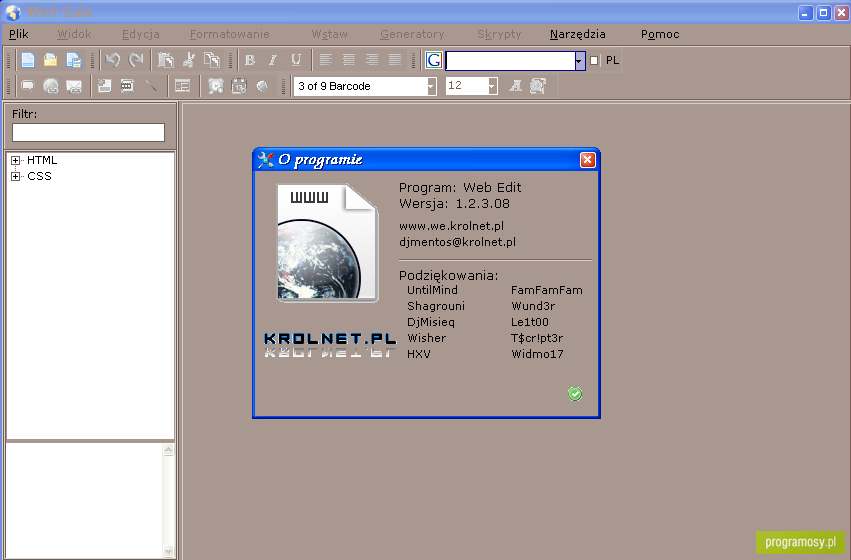Click the frame icon in the second toolbar
Viewport: 851px width, 560px height.
[x=128, y=86]
